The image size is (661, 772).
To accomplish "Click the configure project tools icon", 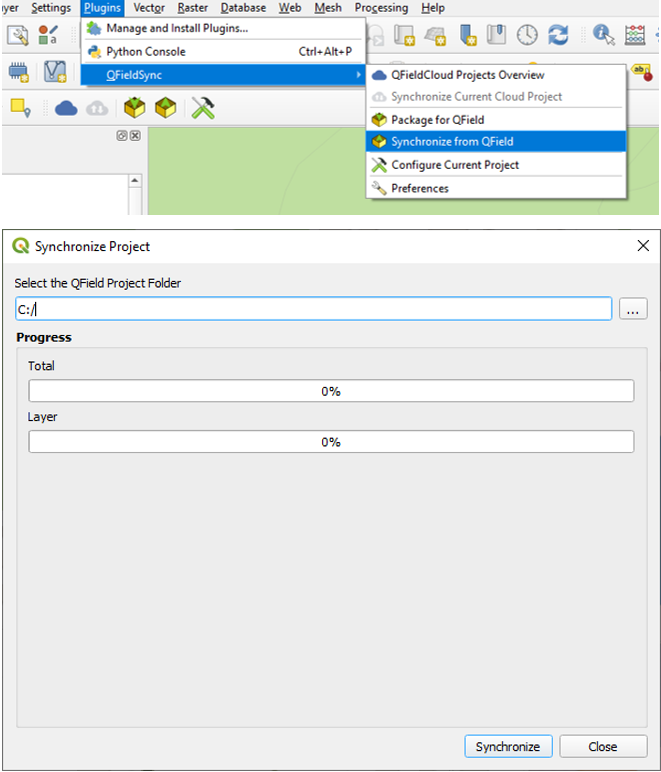I will point(203,108).
